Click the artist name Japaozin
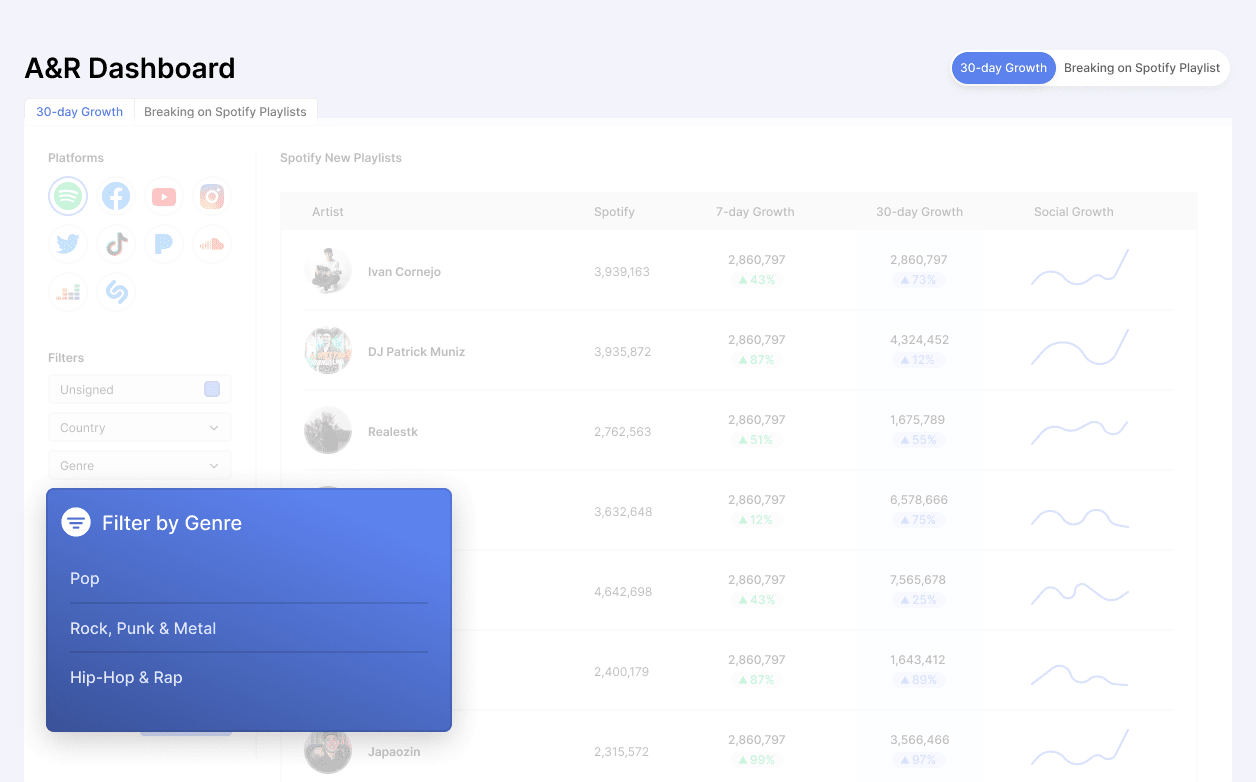The height and width of the screenshot is (782, 1256). 395,752
